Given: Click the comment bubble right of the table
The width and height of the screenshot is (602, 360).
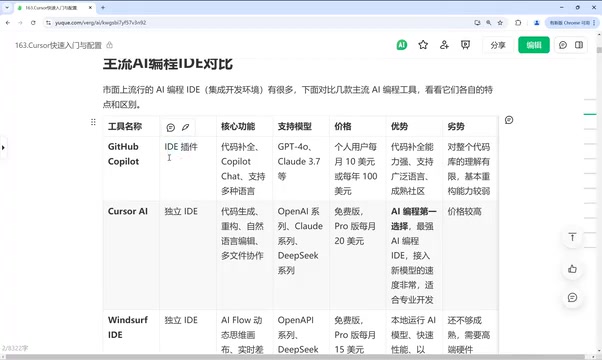Looking at the screenshot, I should tap(509, 120).
